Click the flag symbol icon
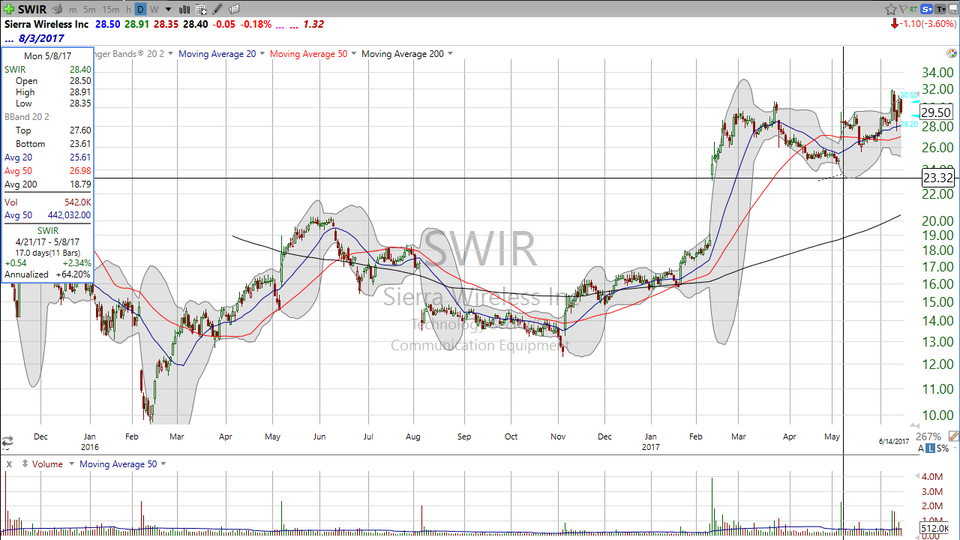The image size is (960, 540). (903, 9)
